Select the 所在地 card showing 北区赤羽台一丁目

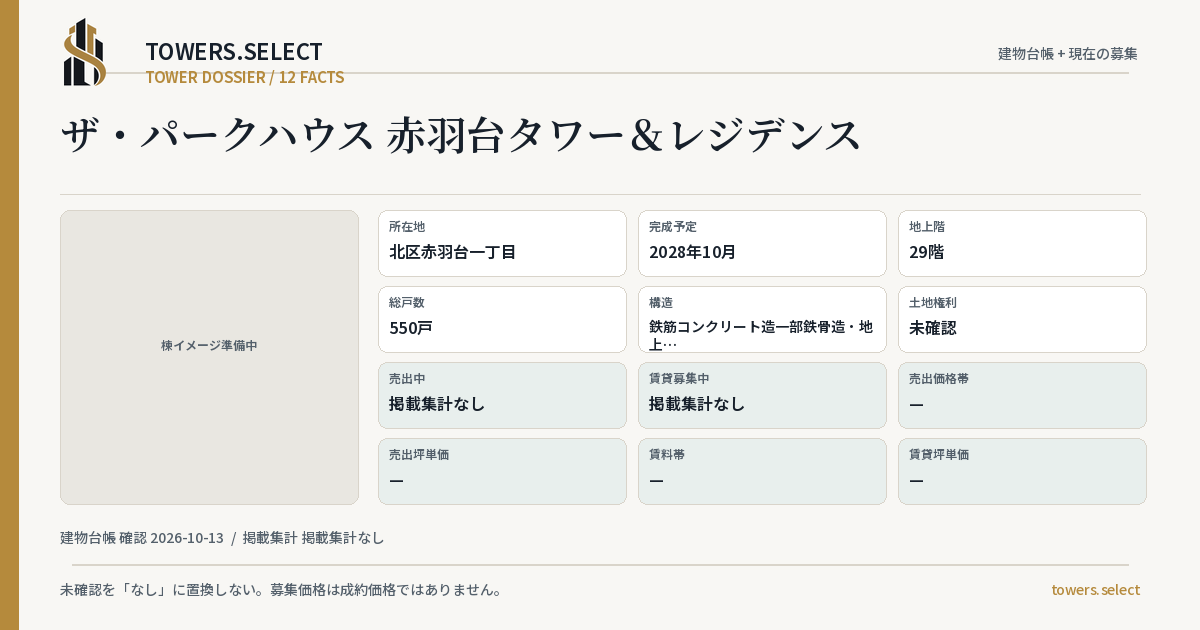[x=502, y=243]
